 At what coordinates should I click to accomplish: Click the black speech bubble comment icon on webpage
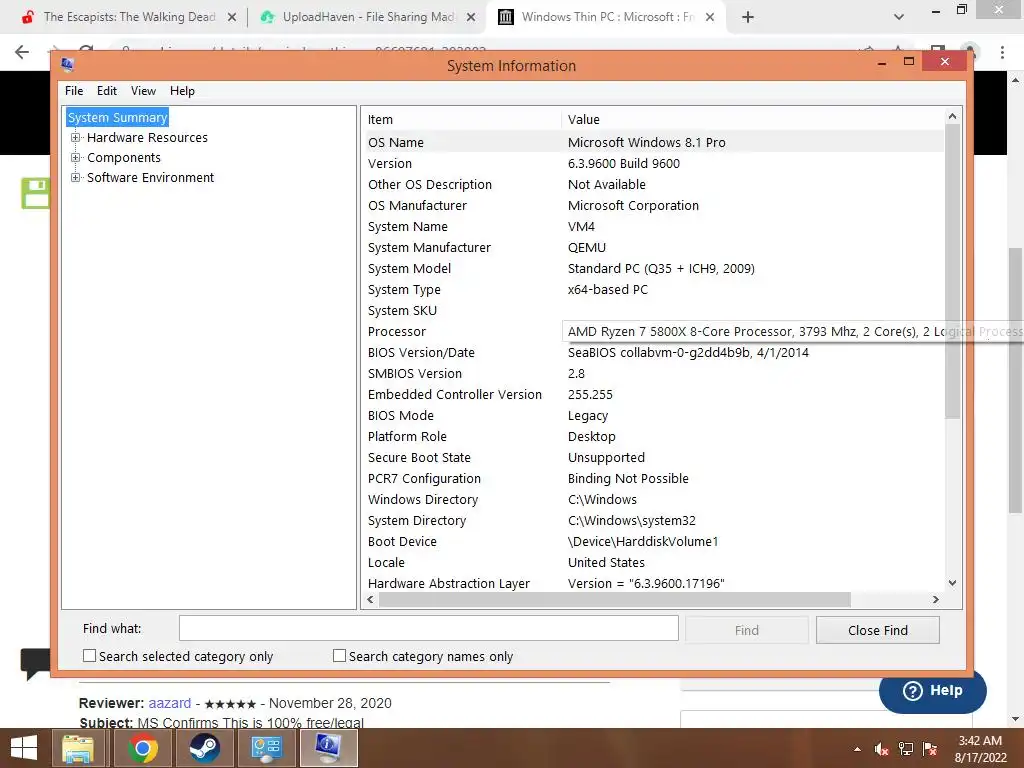tap(35, 664)
